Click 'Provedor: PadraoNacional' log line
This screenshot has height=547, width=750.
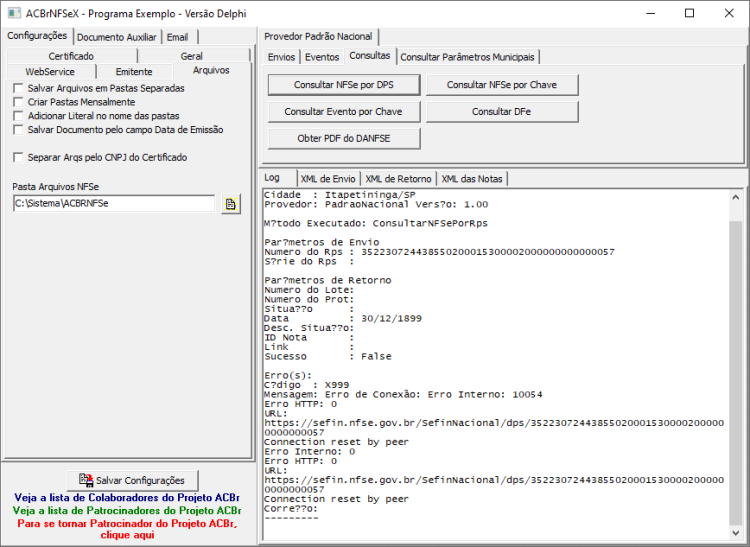pos(376,204)
